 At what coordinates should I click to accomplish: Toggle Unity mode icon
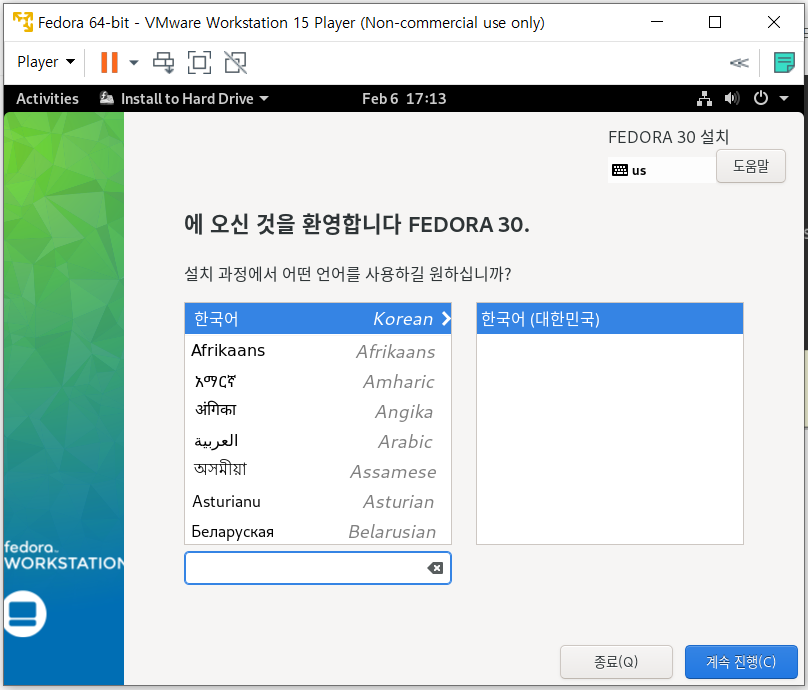point(235,62)
